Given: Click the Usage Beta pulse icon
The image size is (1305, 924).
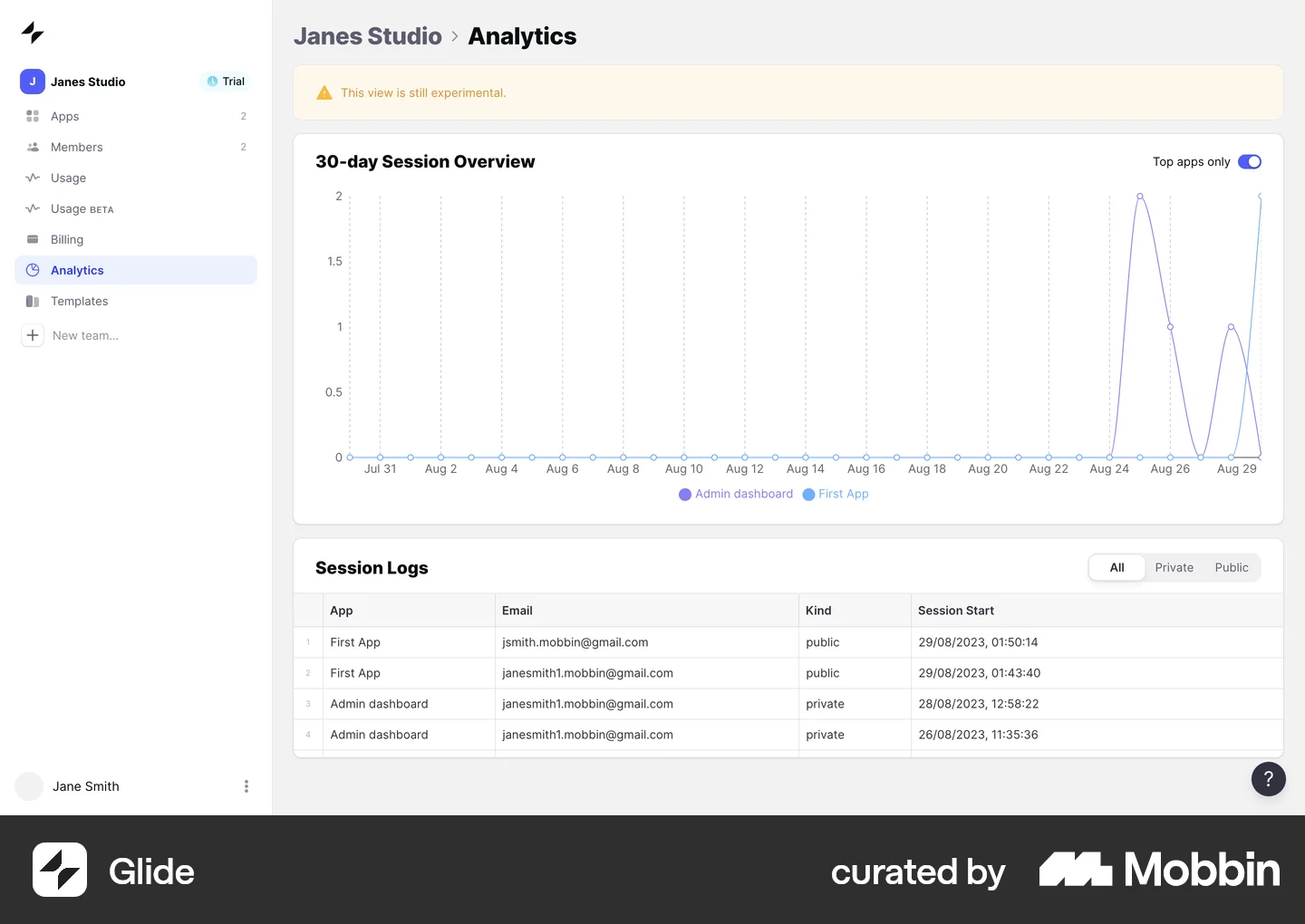Looking at the screenshot, I should coord(33,208).
